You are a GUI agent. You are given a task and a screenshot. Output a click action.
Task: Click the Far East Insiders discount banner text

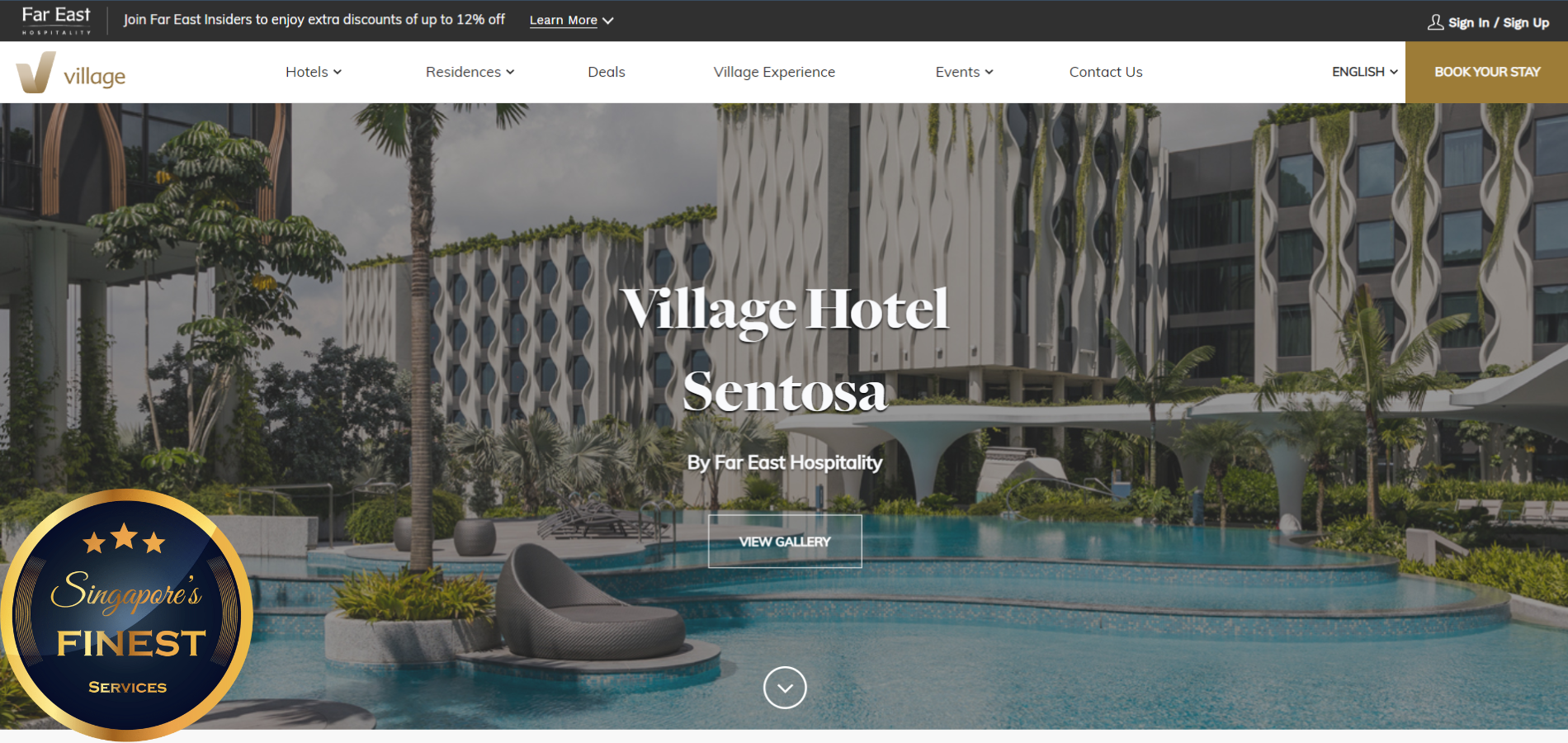pyautogui.click(x=314, y=20)
